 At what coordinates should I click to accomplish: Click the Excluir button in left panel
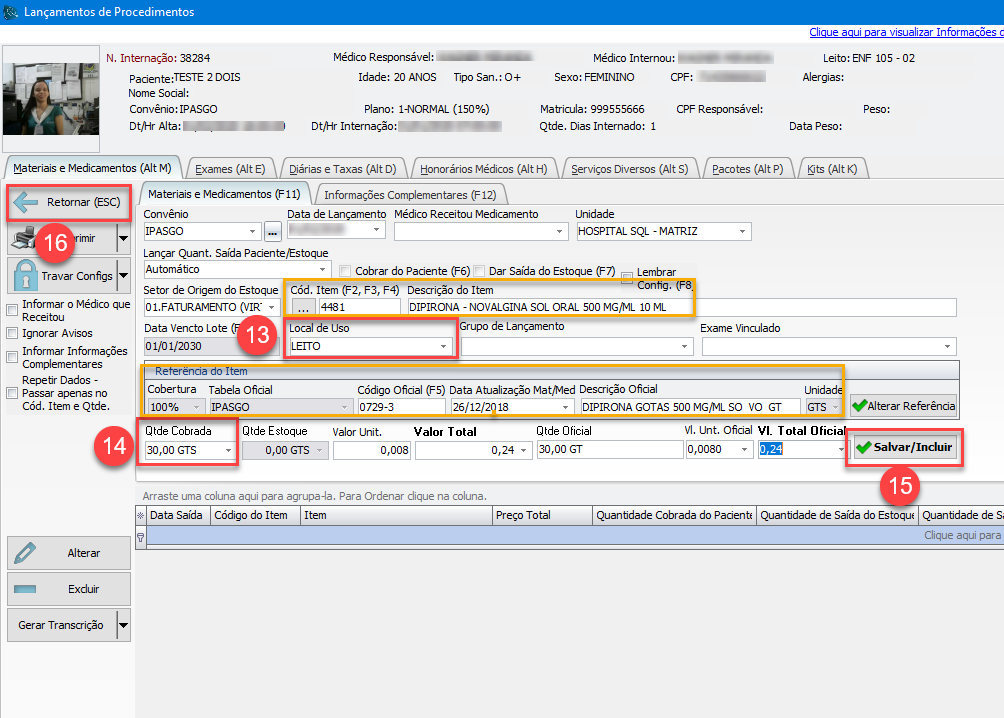tap(69, 589)
